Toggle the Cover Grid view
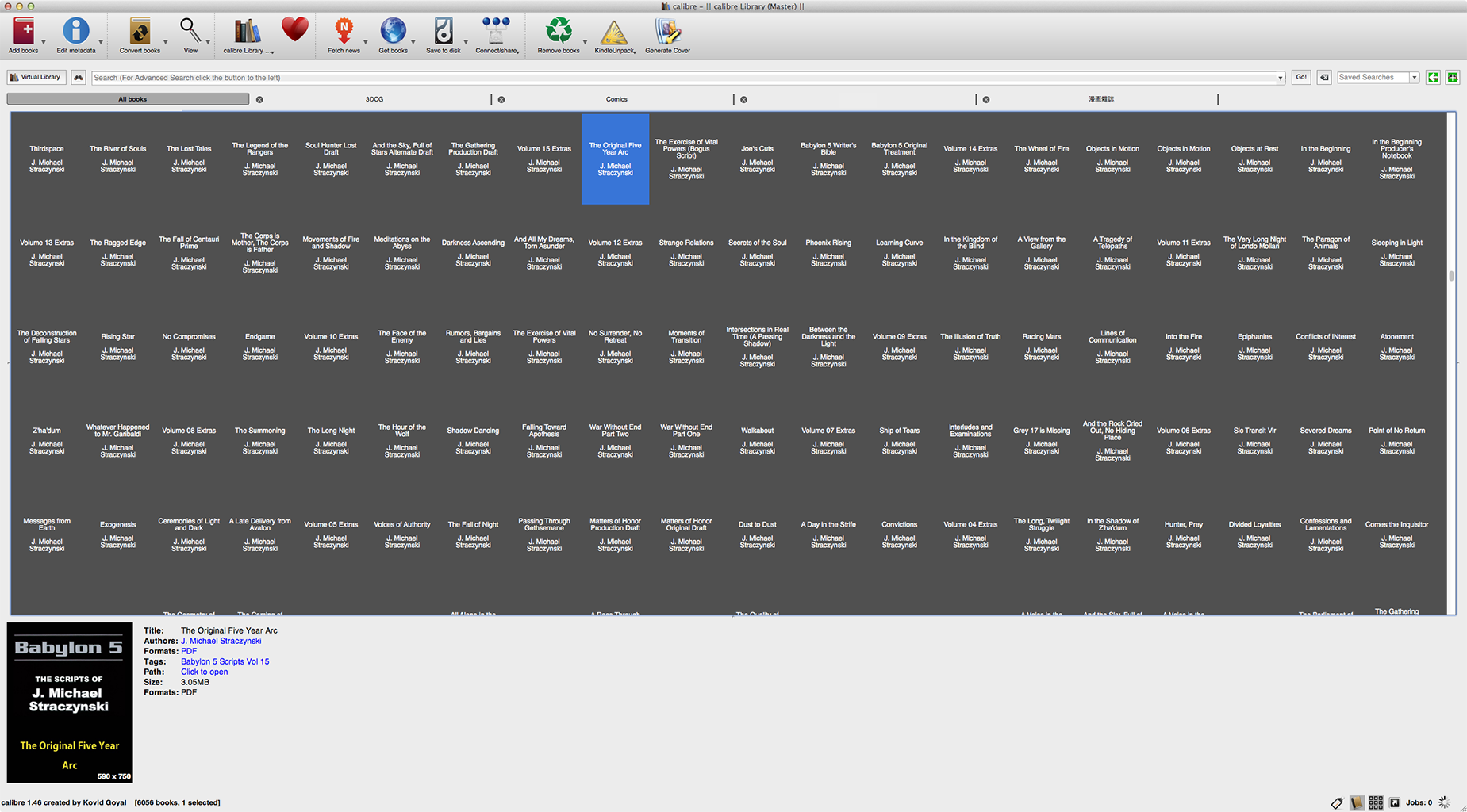 [1376, 802]
